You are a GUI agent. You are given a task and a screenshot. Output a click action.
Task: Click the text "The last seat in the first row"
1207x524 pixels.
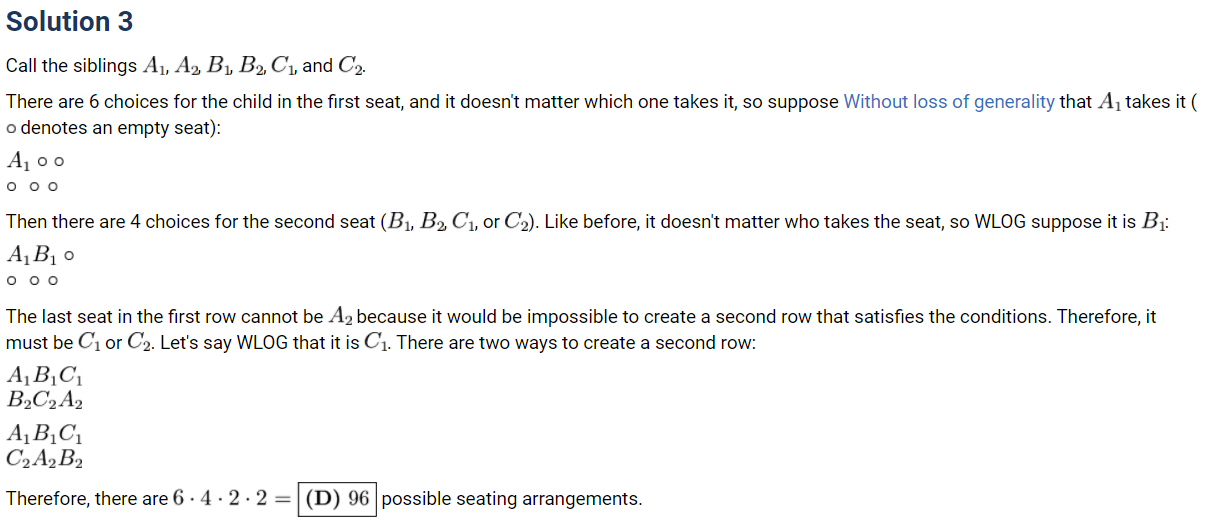tap(120, 316)
